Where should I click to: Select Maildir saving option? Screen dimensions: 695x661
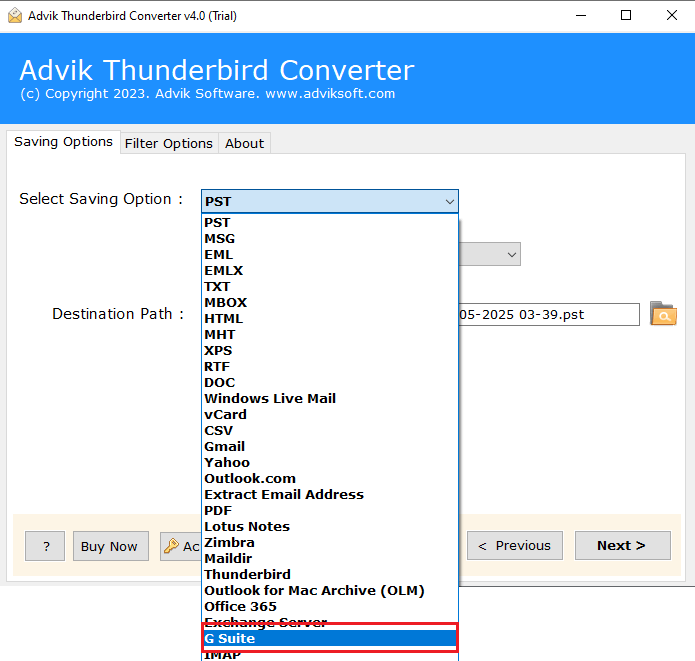(x=330, y=559)
